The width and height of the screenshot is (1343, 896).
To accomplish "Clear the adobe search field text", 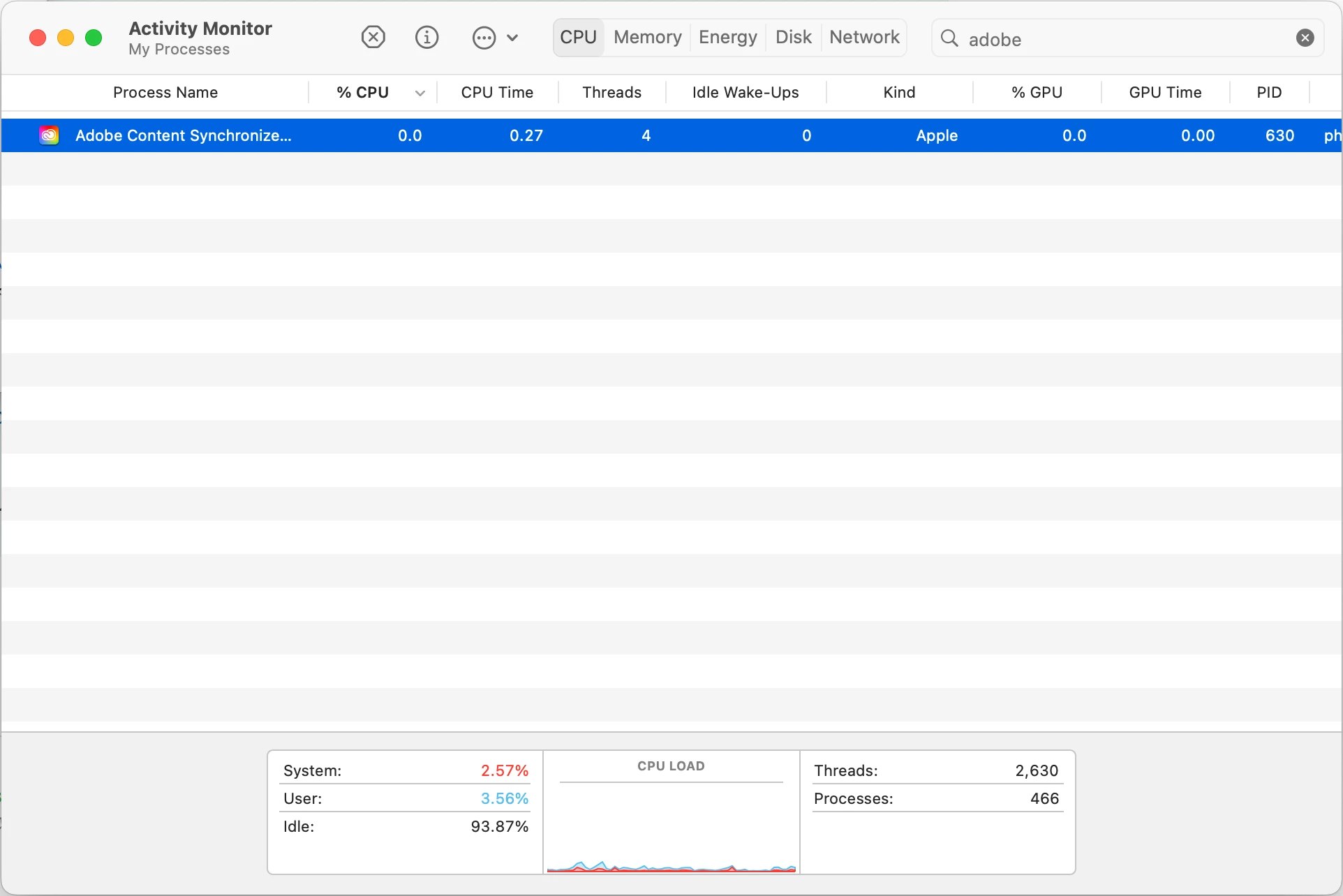I will click(x=1305, y=38).
